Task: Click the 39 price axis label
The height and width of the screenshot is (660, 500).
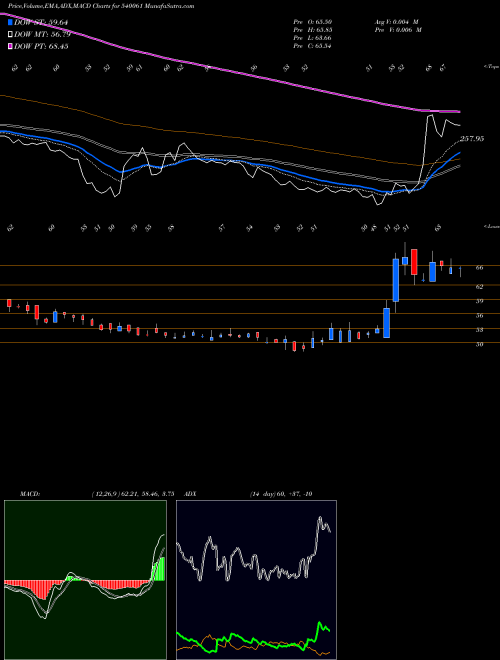Action: [479, 301]
